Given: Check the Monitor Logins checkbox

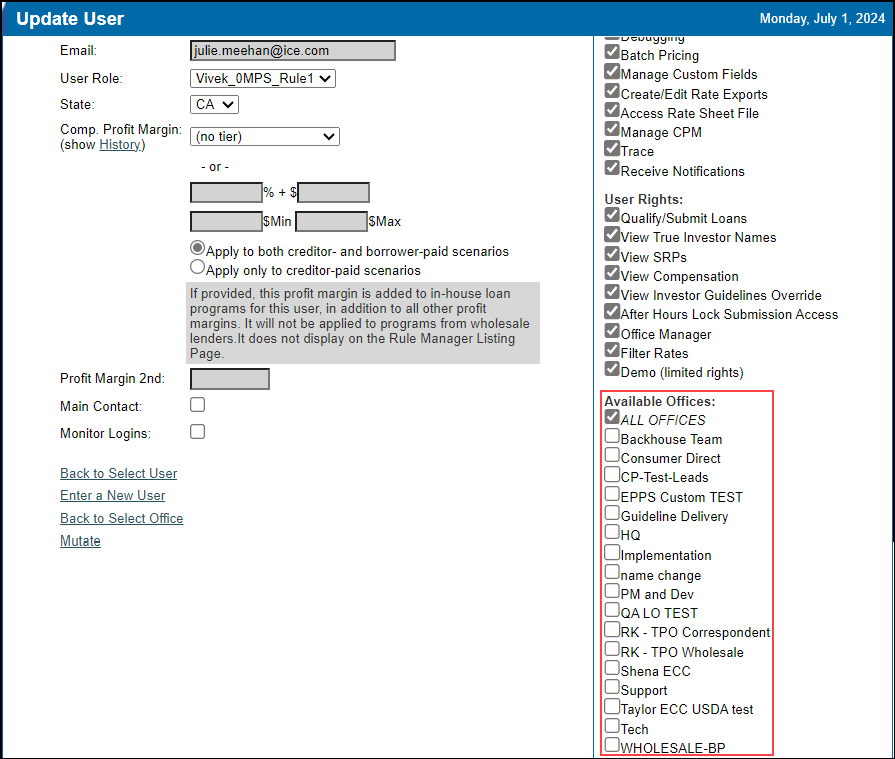Looking at the screenshot, I should 197,431.
